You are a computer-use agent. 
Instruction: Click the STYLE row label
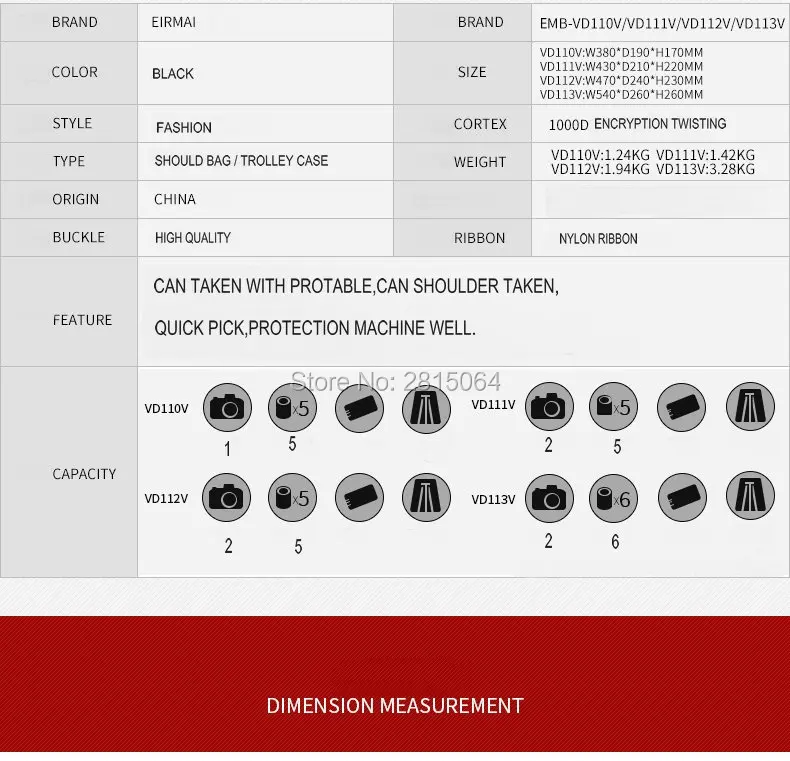point(72,123)
